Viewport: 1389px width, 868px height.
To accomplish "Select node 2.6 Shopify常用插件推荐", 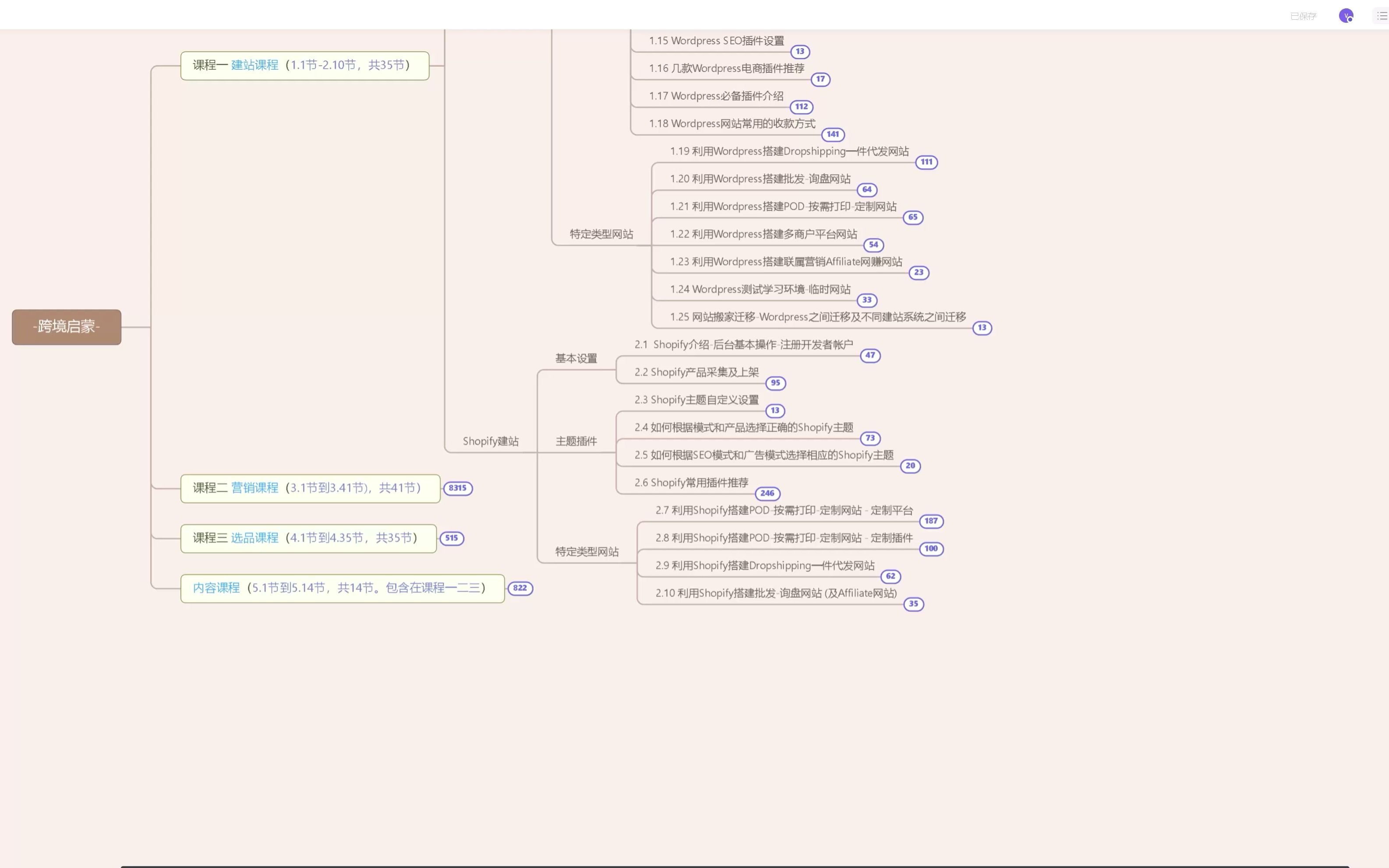I will (x=691, y=482).
